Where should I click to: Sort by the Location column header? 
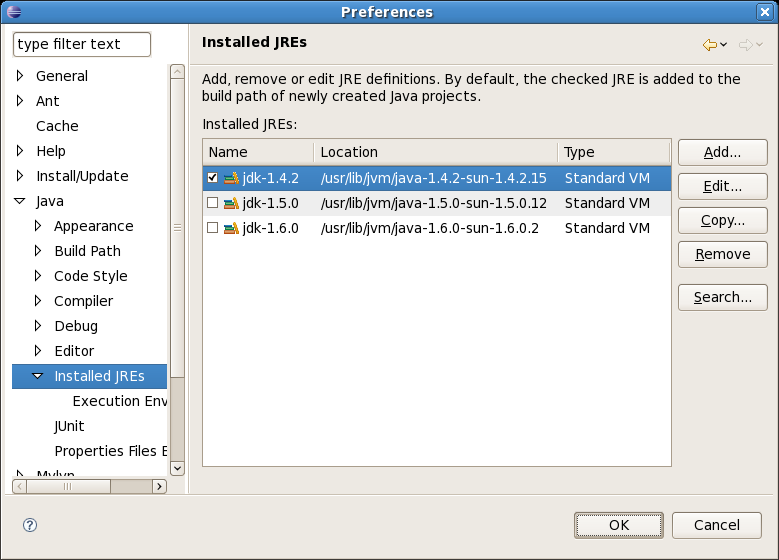click(x=435, y=152)
